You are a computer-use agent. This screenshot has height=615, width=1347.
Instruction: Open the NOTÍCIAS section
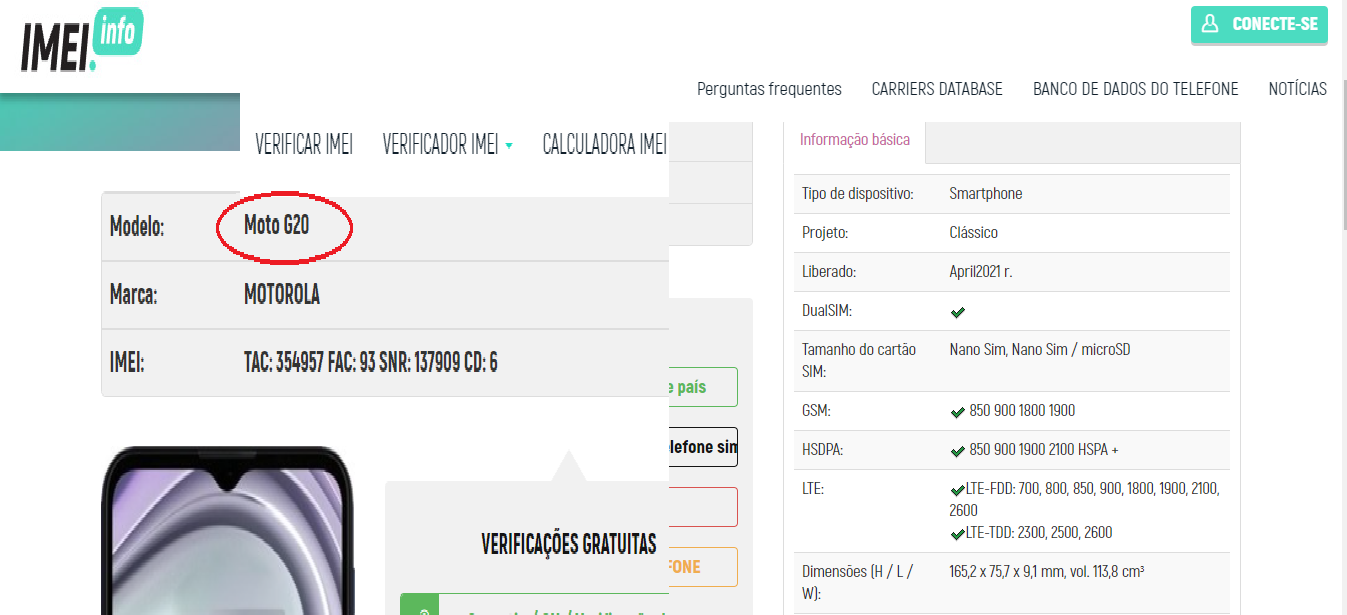(1297, 89)
